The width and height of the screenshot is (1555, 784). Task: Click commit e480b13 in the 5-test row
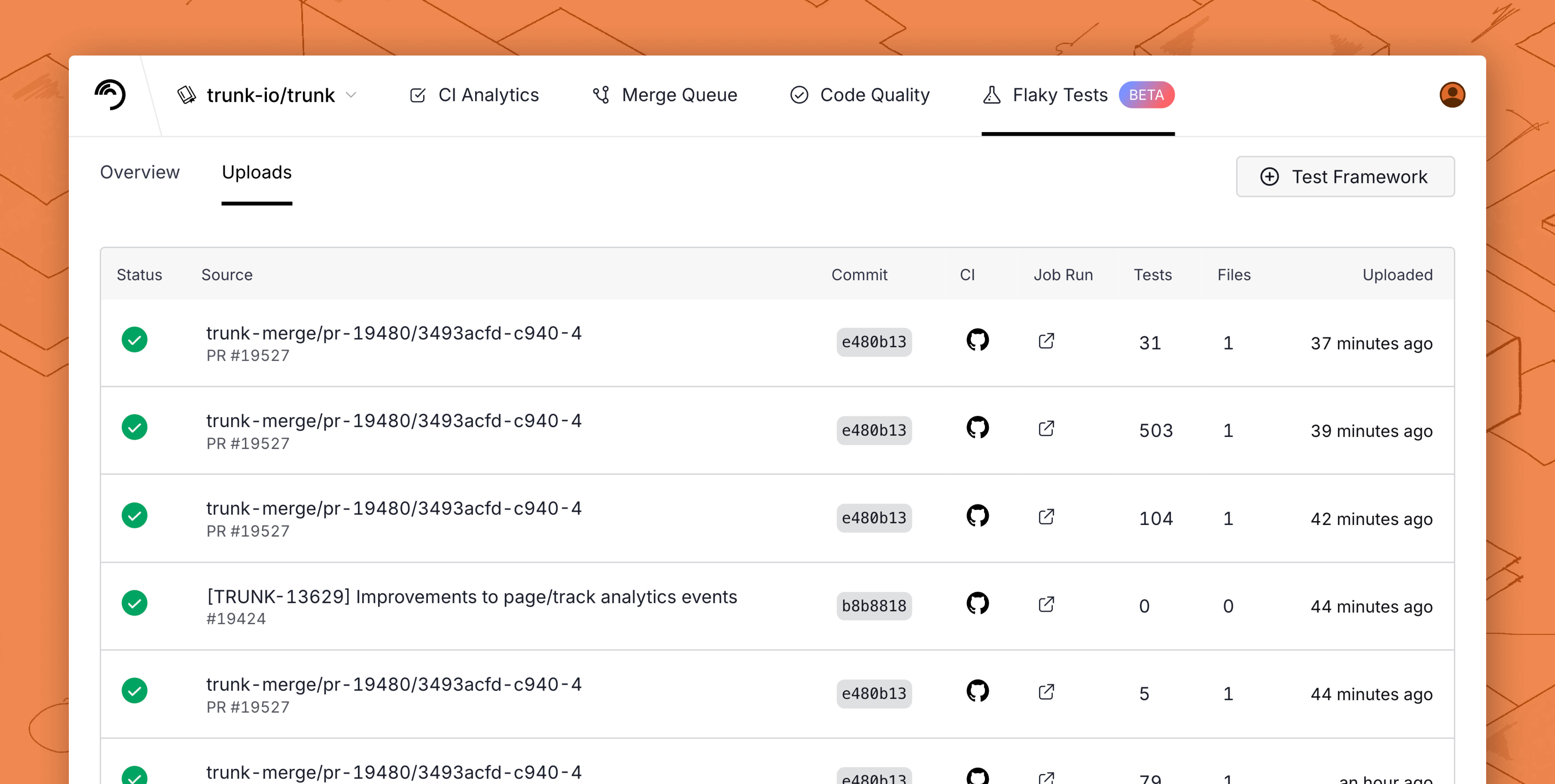pos(874,693)
